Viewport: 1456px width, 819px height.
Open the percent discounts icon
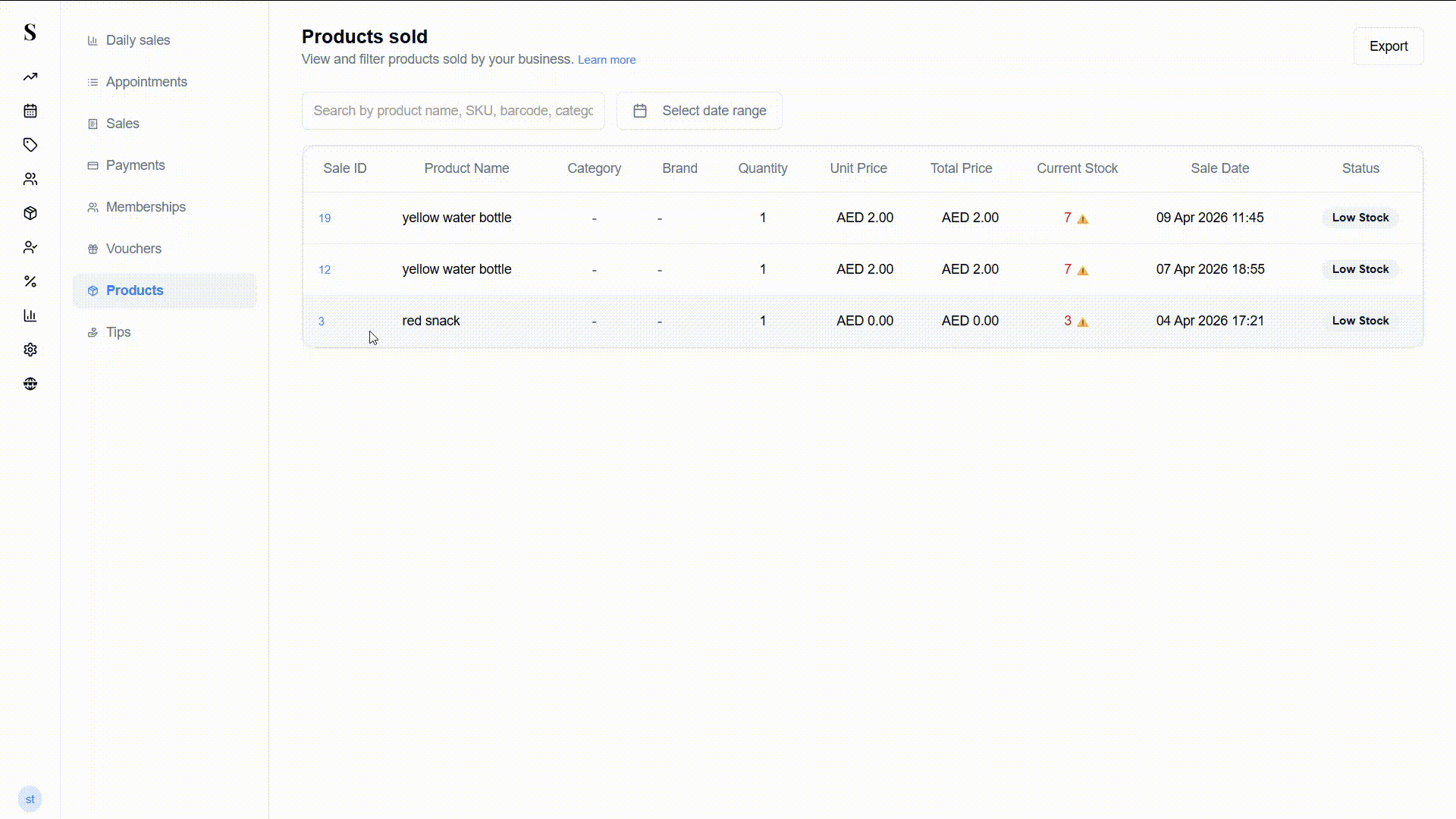(x=30, y=281)
